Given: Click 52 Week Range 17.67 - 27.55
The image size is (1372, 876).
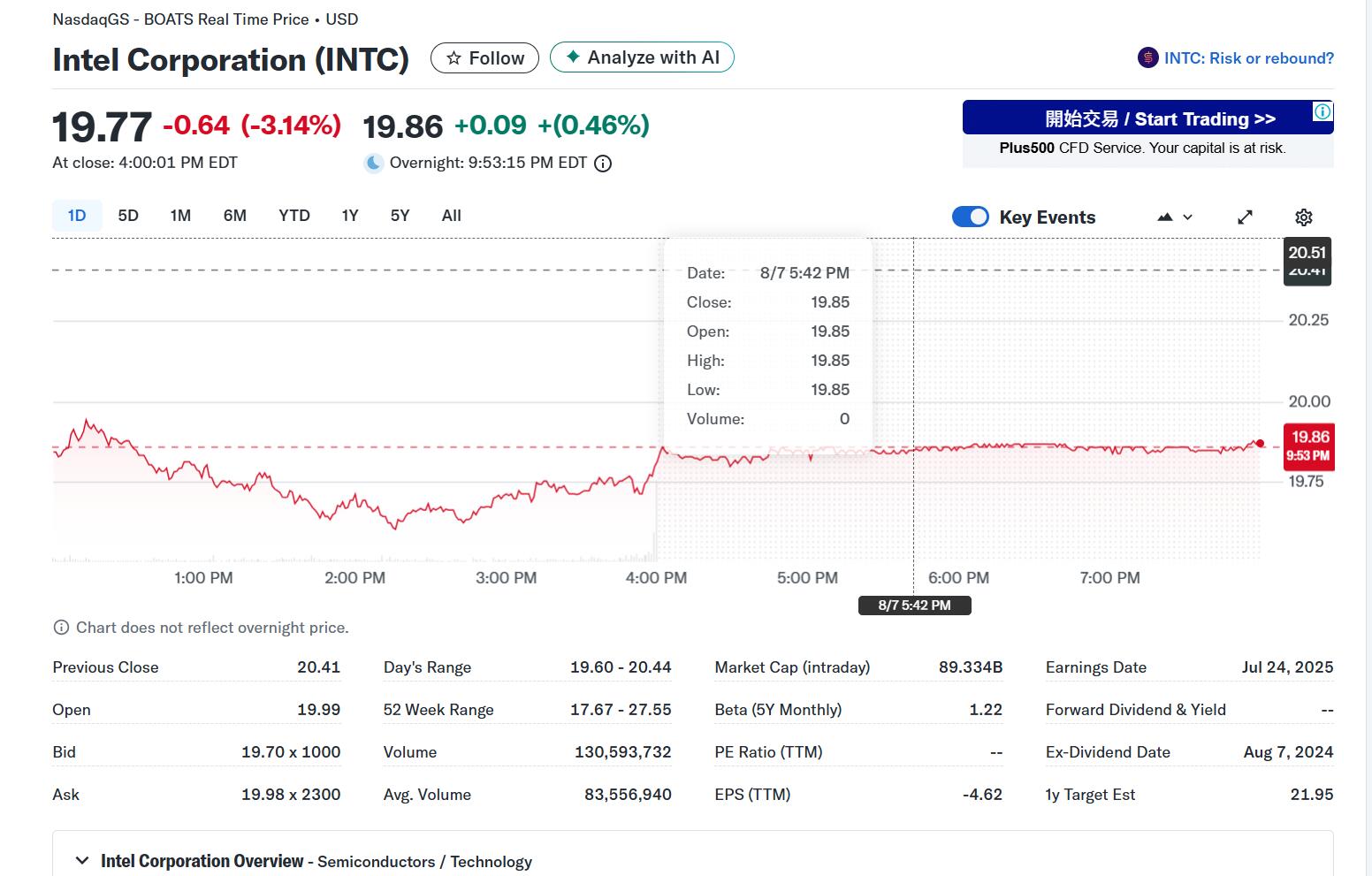Looking at the screenshot, I should [621, 710].
